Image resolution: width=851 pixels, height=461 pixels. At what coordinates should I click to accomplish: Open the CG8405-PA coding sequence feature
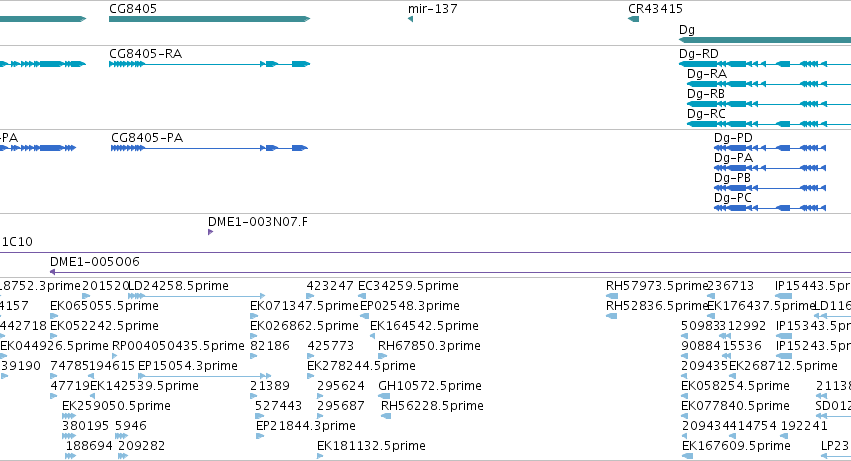pyautogui.click(x=209, y=148)
